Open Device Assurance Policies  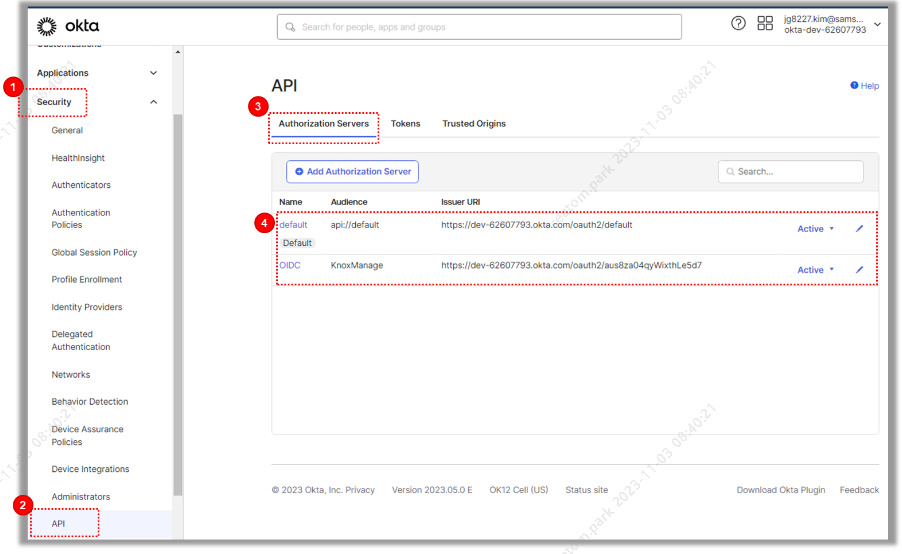87,435
